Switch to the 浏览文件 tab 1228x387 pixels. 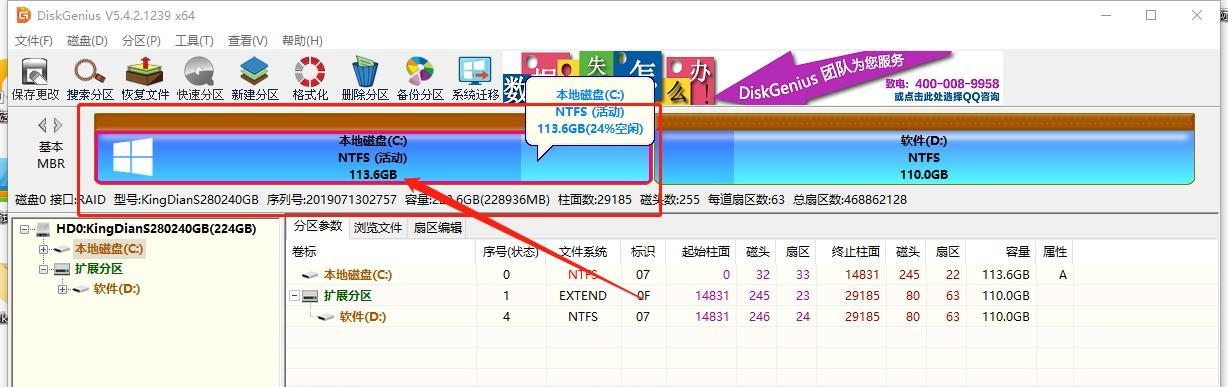pyautogui.click(x=378, y=228)
